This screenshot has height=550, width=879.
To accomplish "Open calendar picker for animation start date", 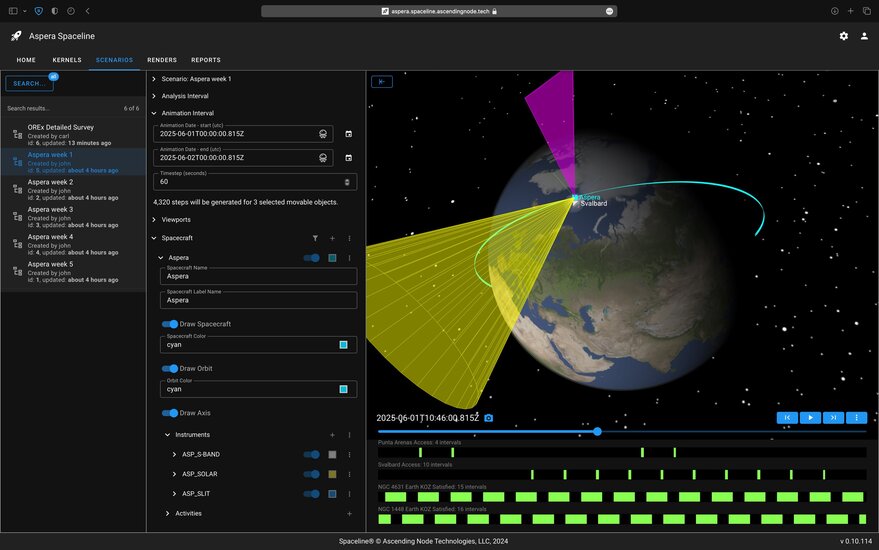I will click(349, 134).
